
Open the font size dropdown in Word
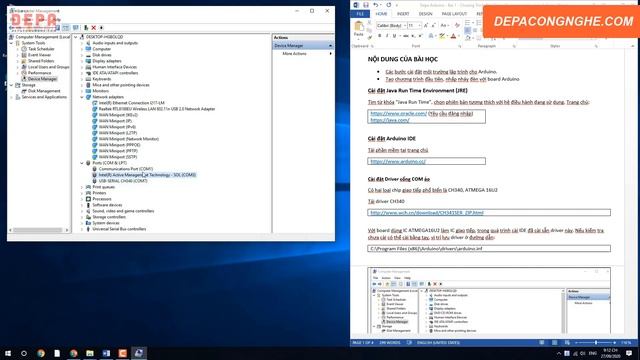click(419, 25)
